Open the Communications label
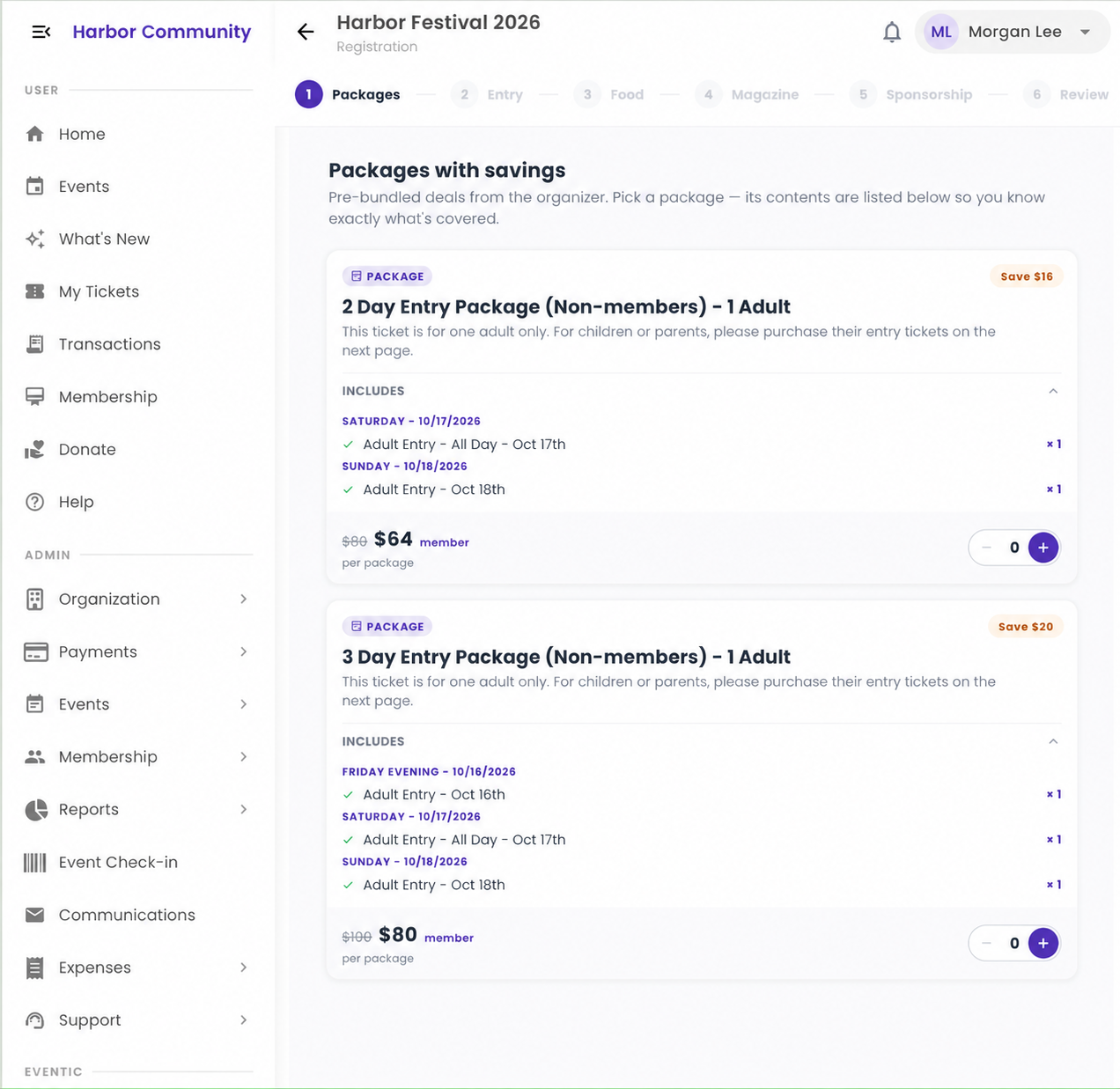The image size is (1120, 1089). pyautogui.click(x=127, y=915)
